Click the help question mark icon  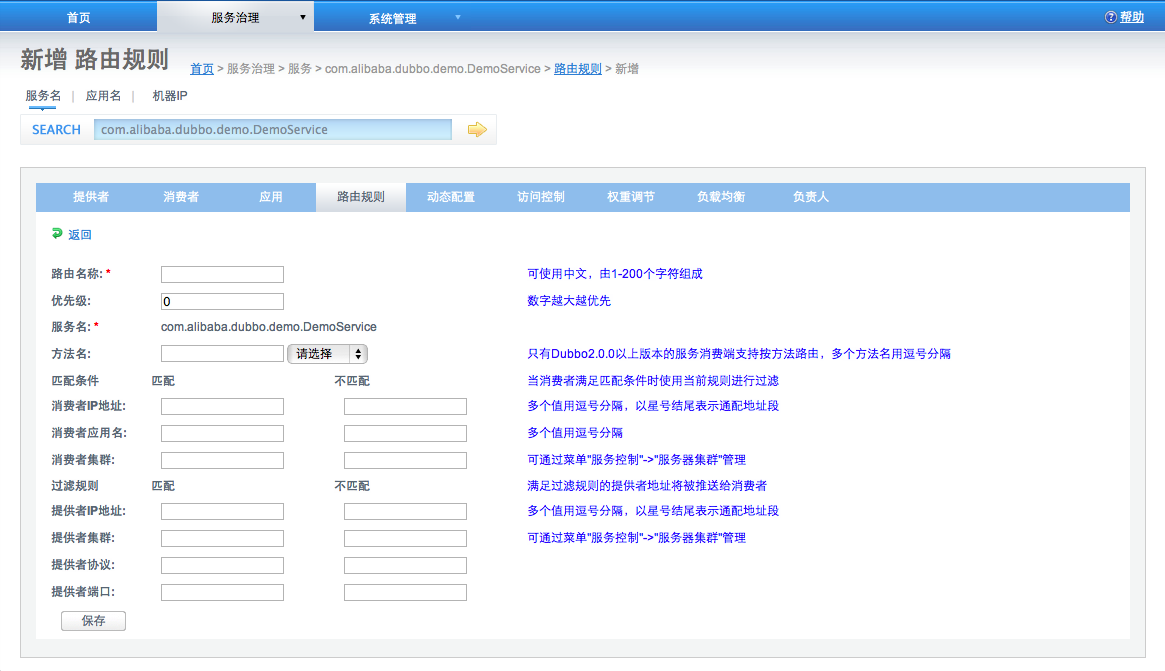(1111, 17)
